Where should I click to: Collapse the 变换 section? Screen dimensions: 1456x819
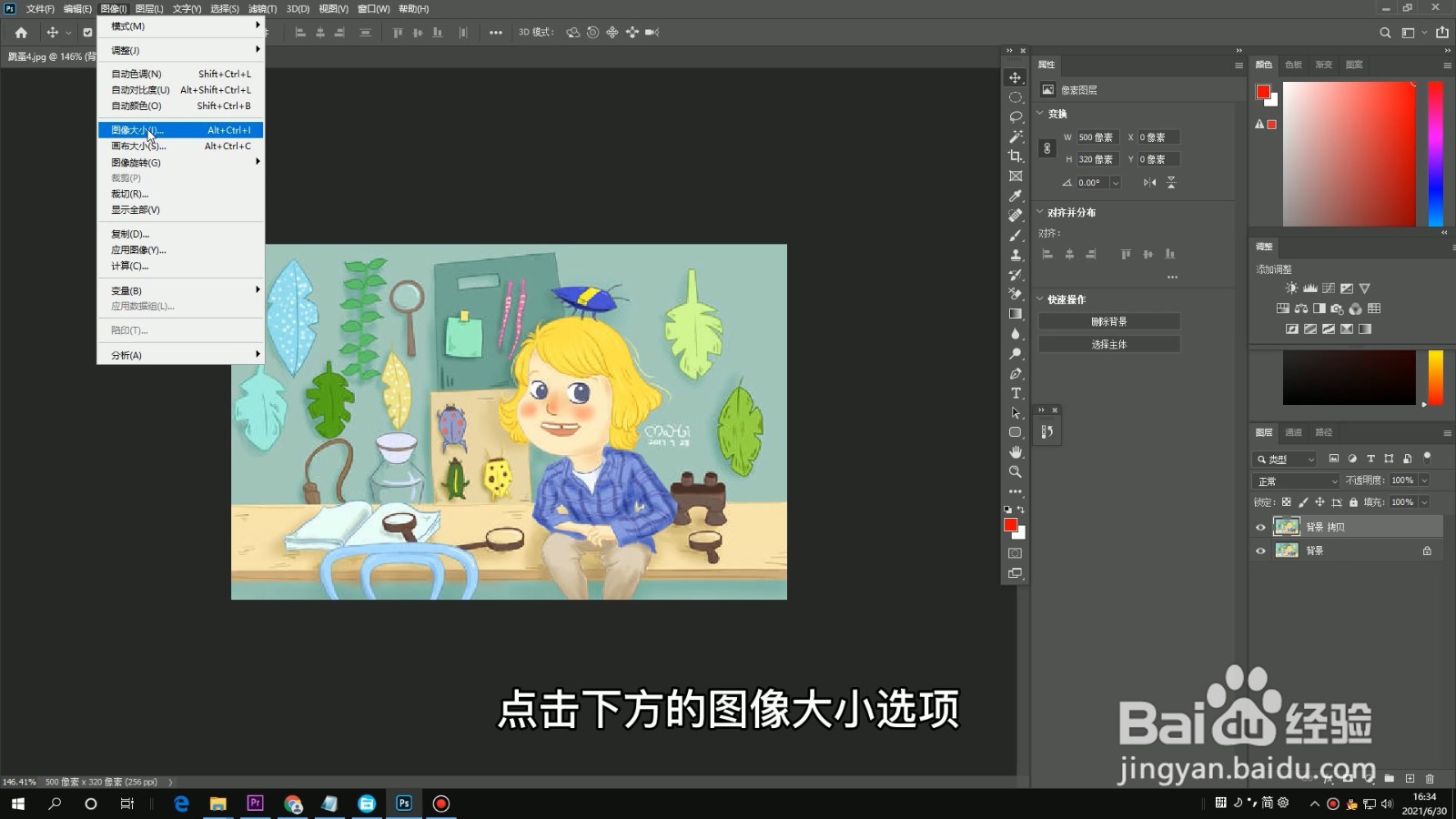point(1041,114)
